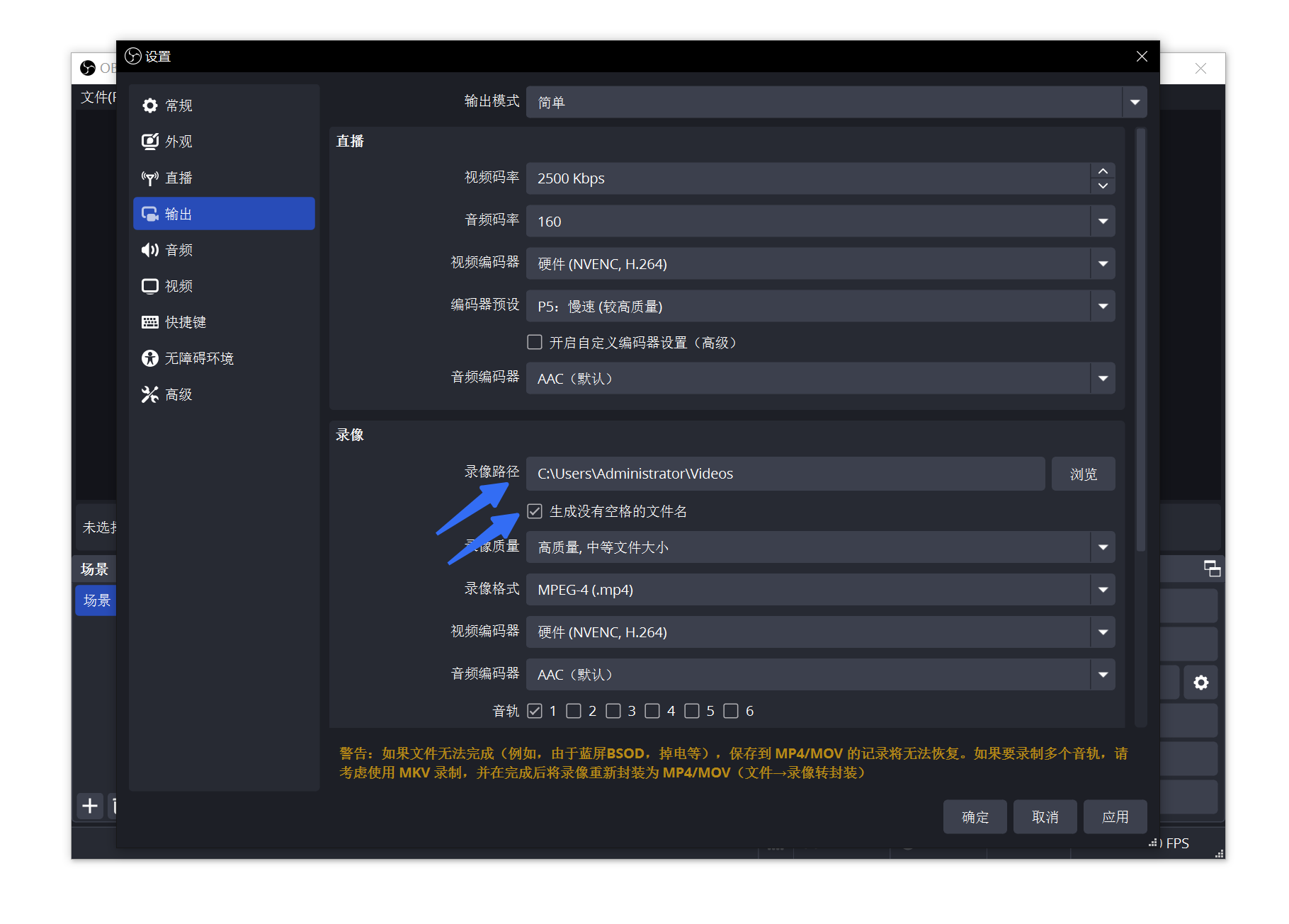Switch to 直播 settings category
The height and width of the screenshot is (924, 1289).
tap(224, 178)
